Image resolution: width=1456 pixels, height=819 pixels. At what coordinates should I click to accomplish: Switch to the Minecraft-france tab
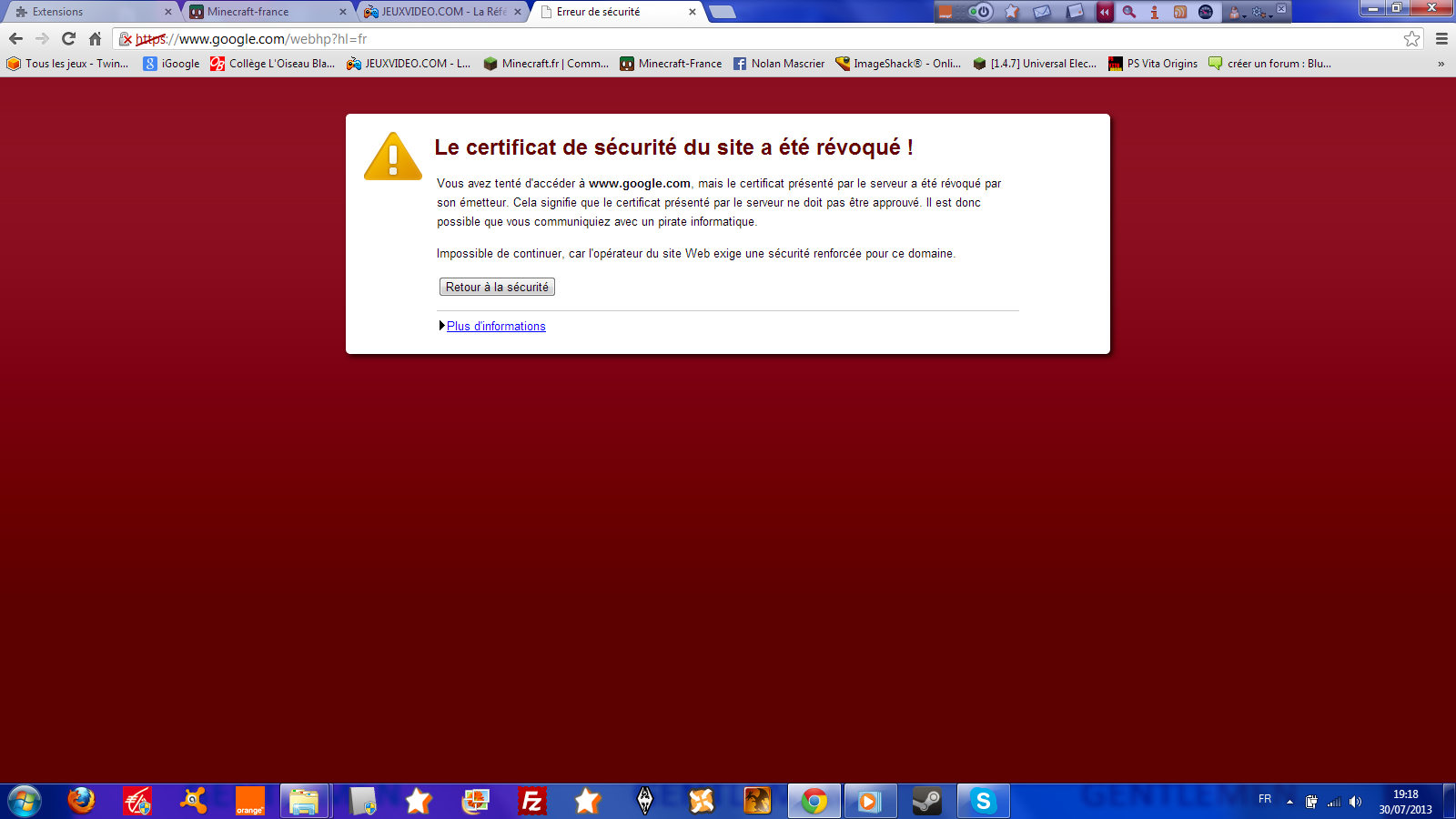[264, 12]
